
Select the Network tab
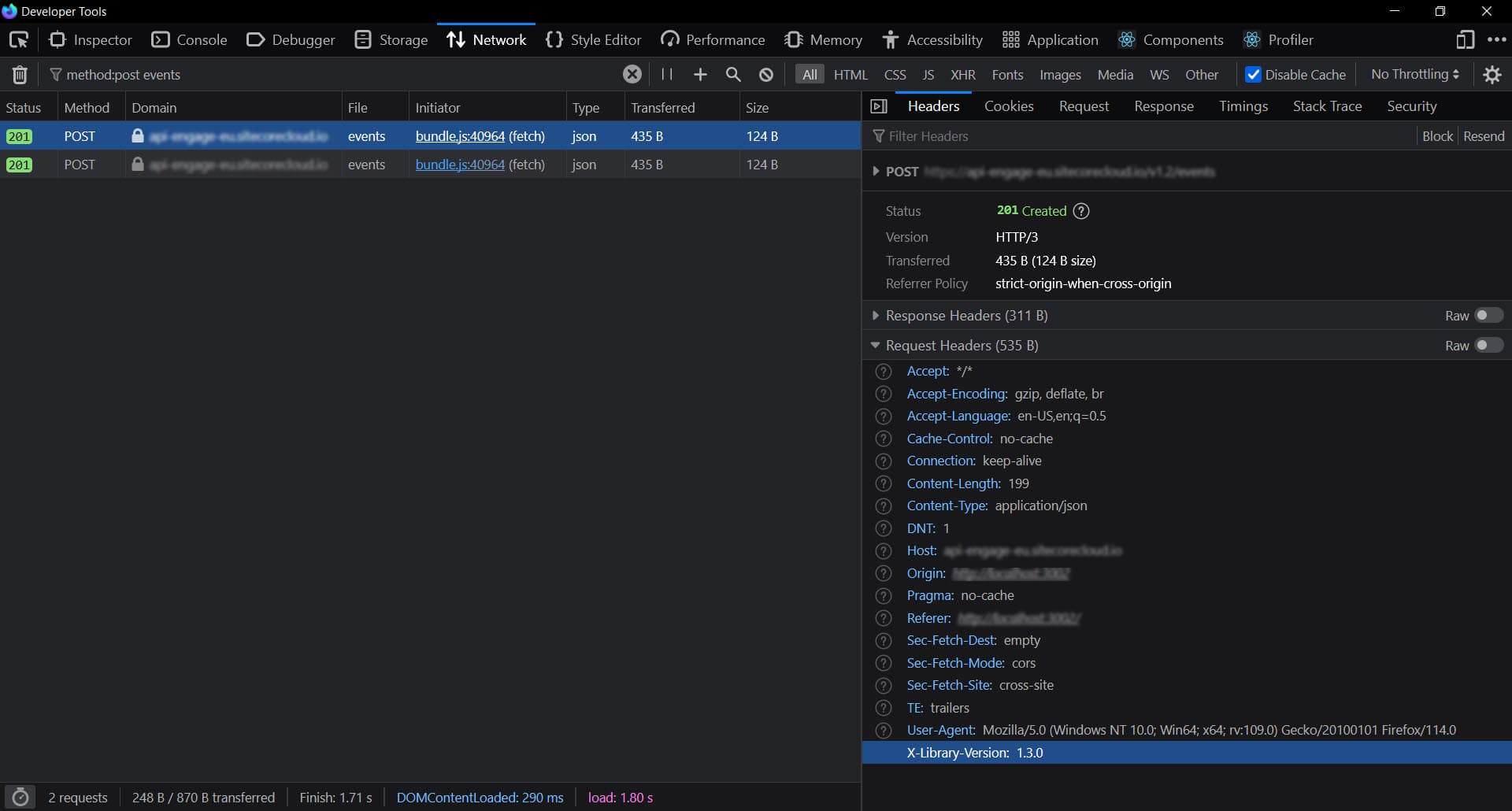[x=486, y=39]
